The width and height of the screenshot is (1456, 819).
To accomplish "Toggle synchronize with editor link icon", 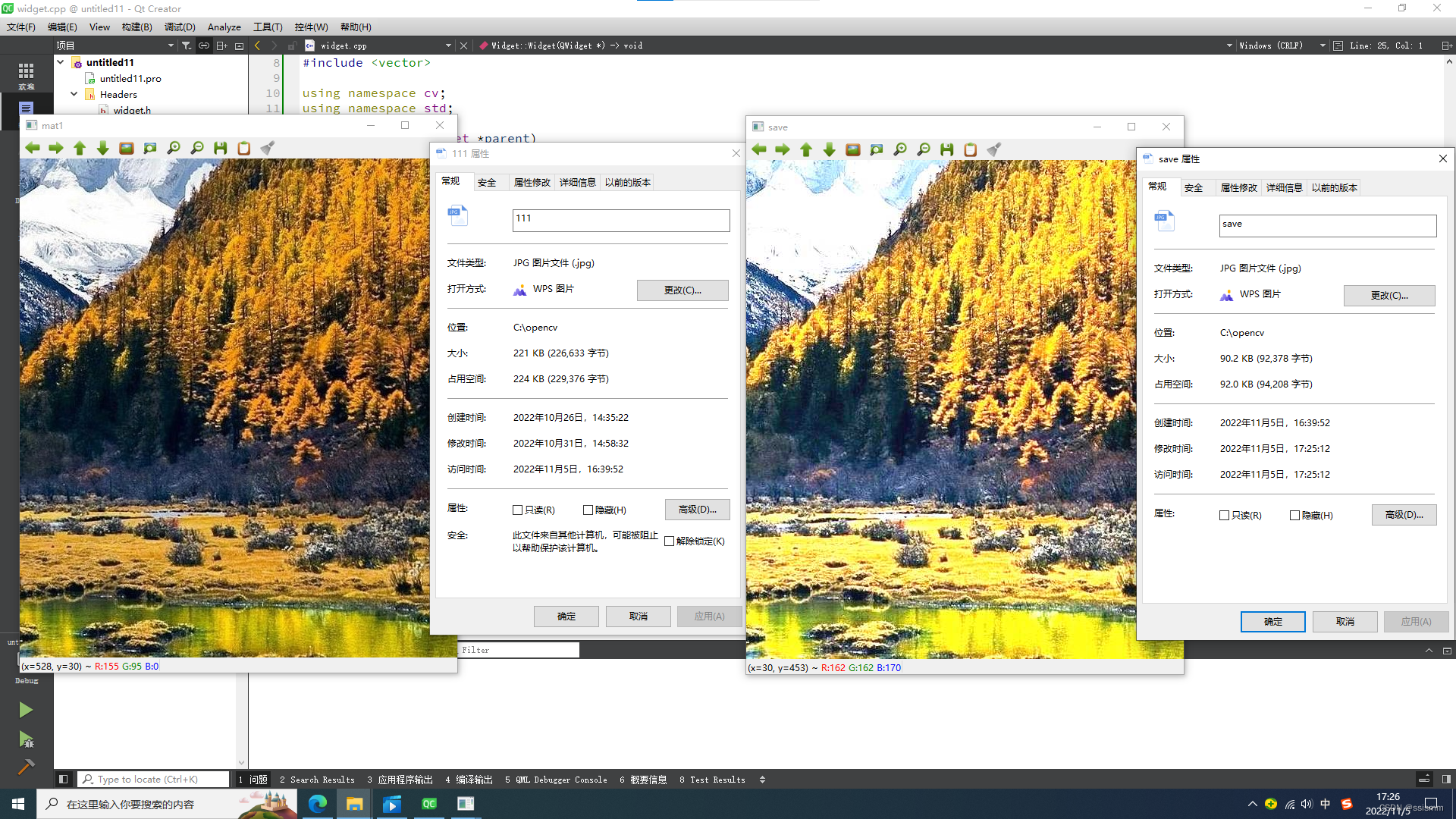I will coord(204,45).
